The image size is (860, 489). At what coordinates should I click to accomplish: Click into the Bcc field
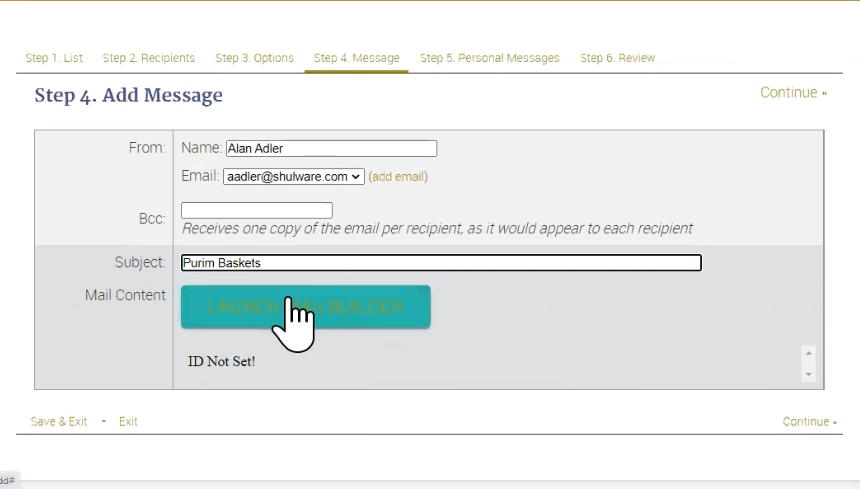256,210
